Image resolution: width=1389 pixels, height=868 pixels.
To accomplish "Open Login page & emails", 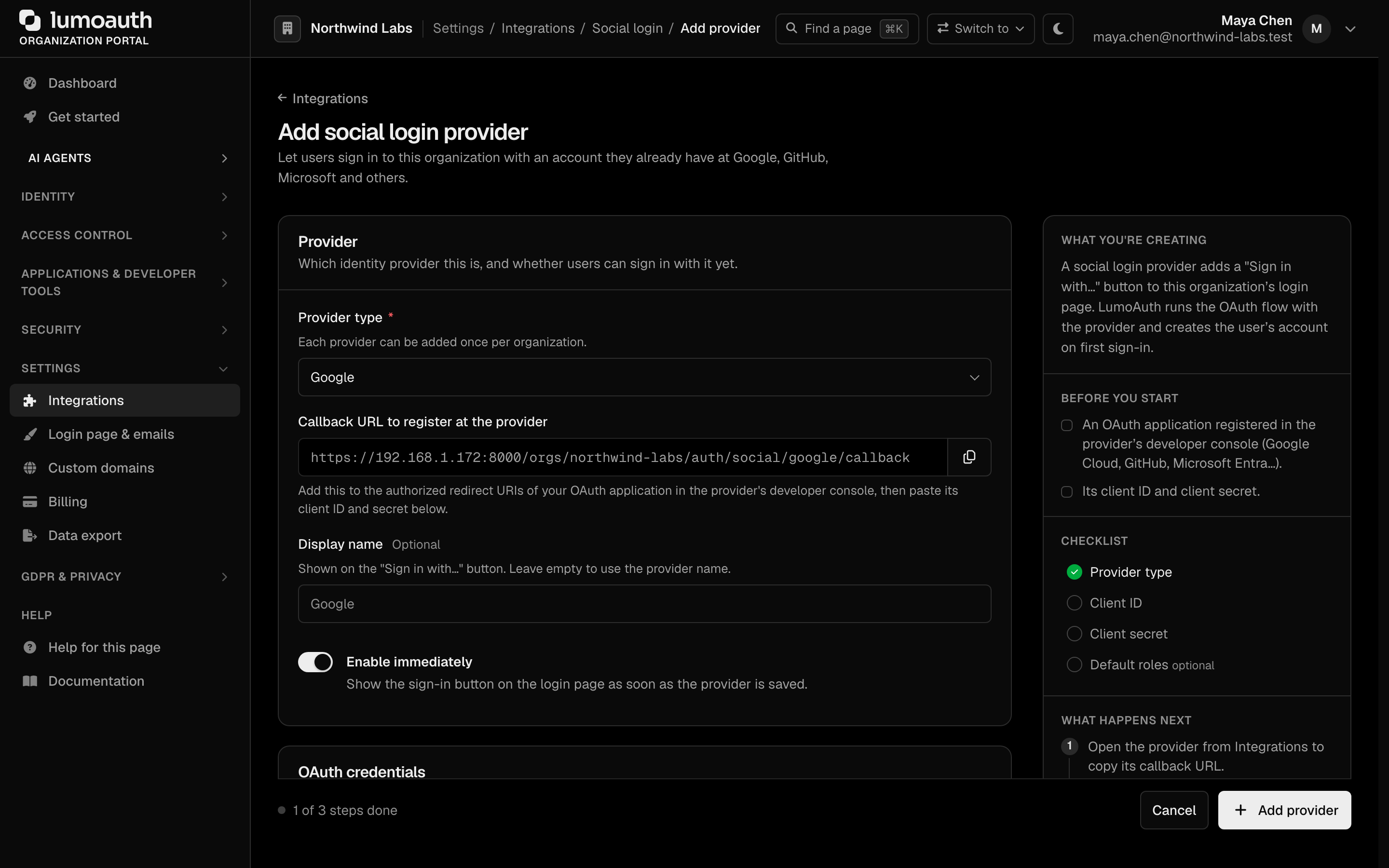I will point(125,434).
